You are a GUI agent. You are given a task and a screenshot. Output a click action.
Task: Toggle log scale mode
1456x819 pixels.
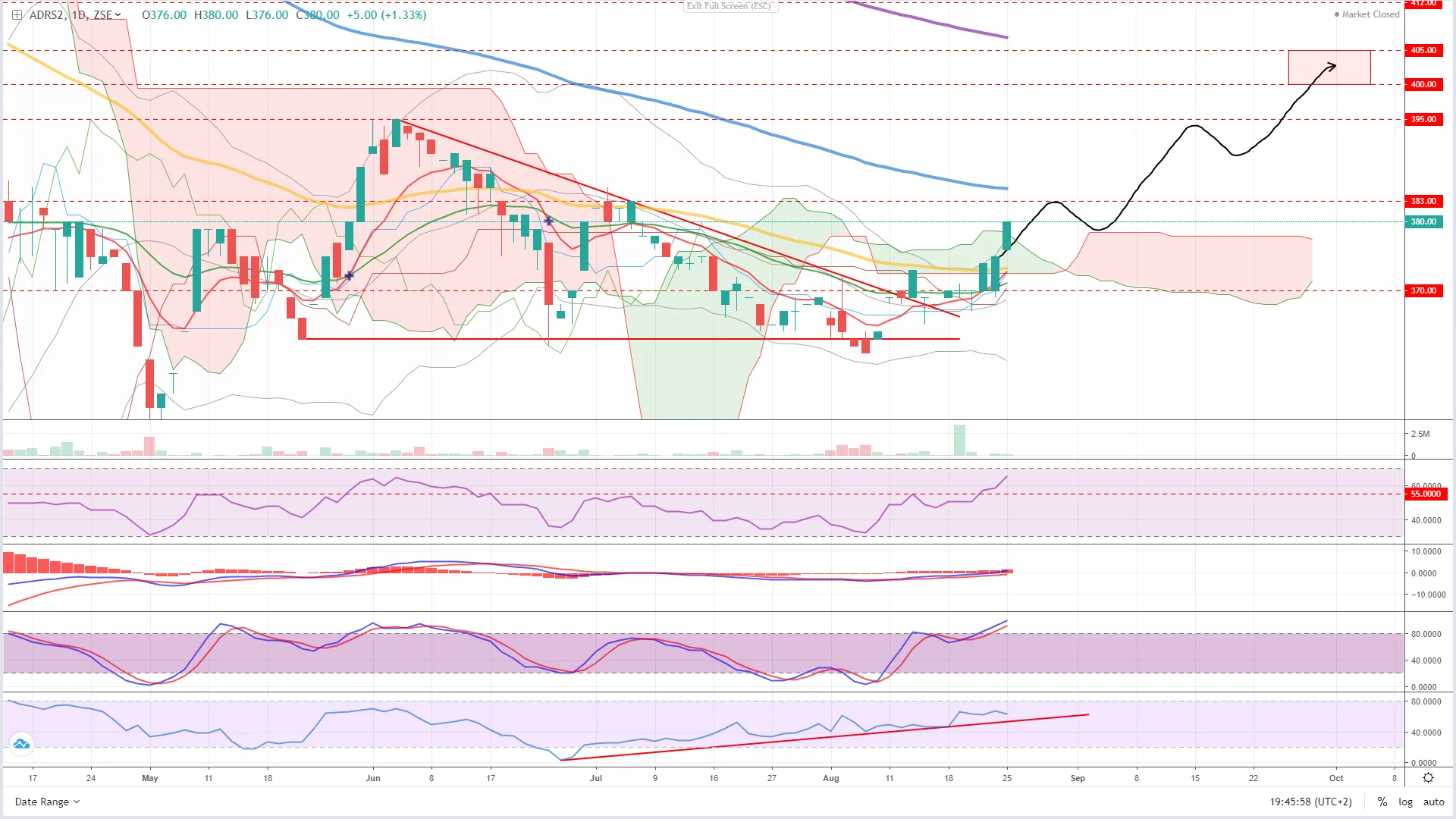click(x=1405, y=802)
